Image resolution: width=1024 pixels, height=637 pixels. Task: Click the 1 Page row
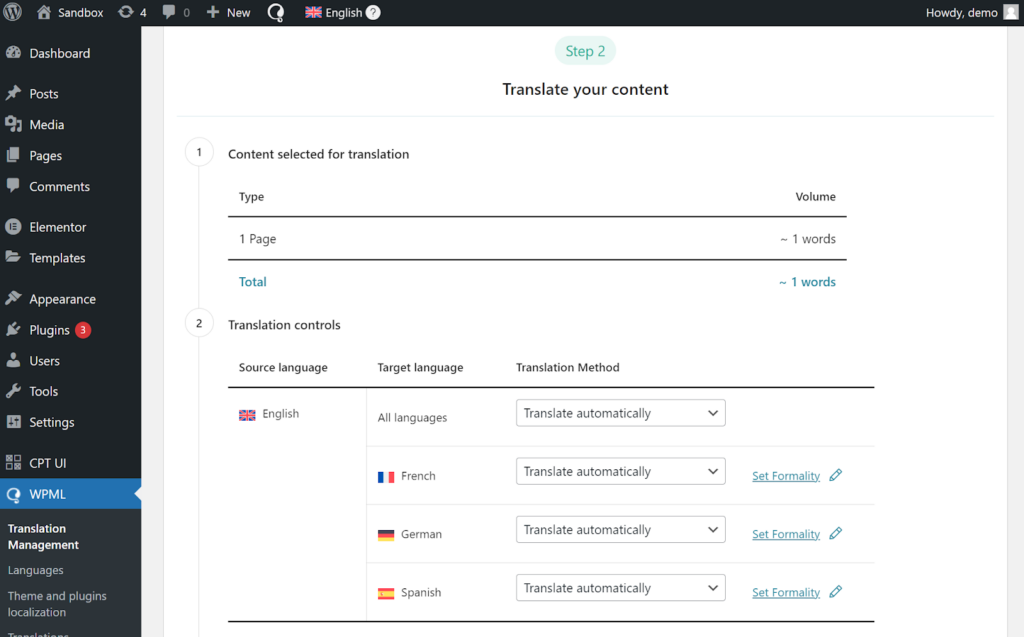click(x=537, y=238)
